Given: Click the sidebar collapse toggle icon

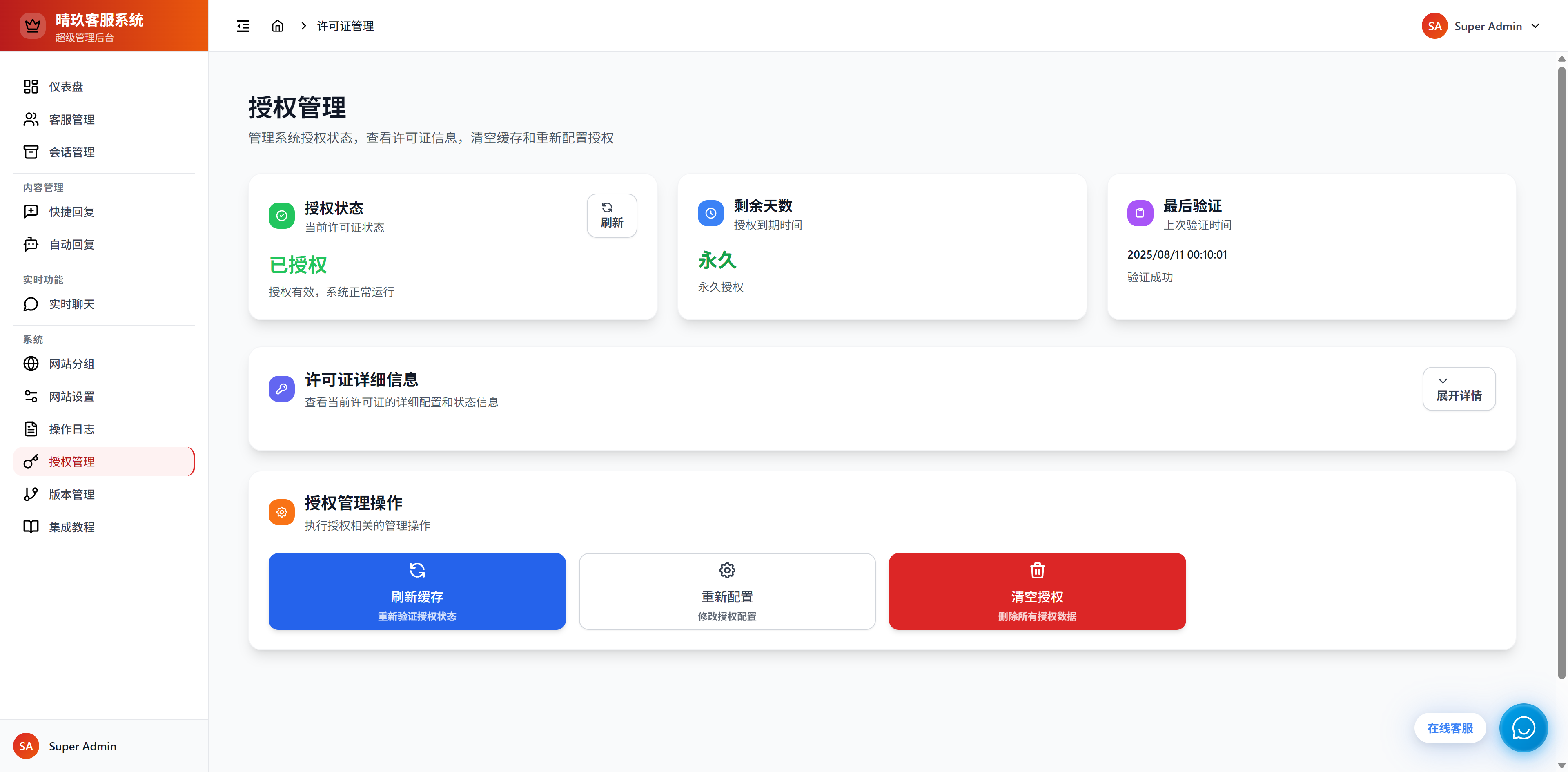Looking at the screenshot, I should pyautogui.click(x=243, y=26).
